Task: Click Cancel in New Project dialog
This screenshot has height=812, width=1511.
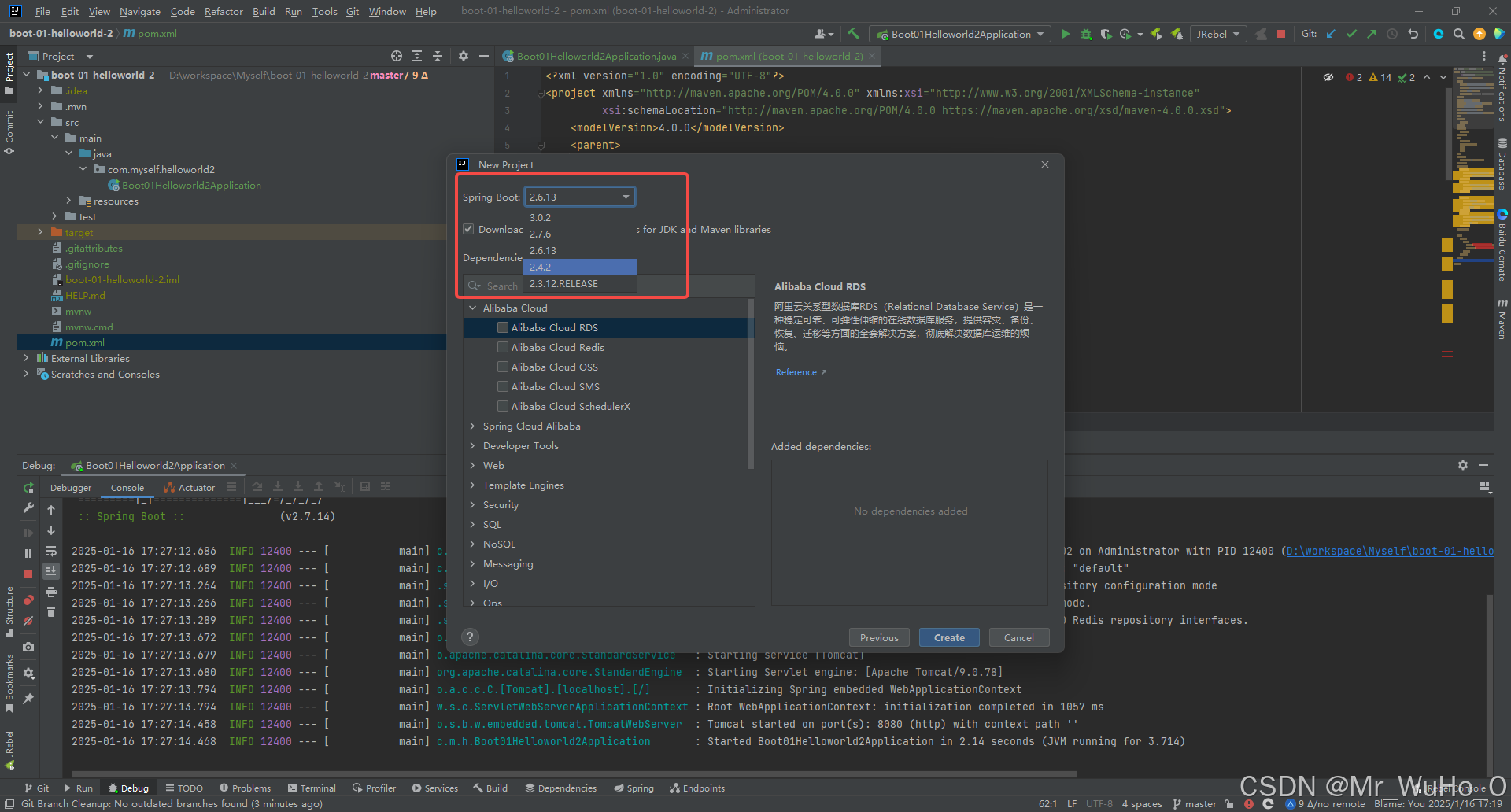Action: click(1019, 637)
